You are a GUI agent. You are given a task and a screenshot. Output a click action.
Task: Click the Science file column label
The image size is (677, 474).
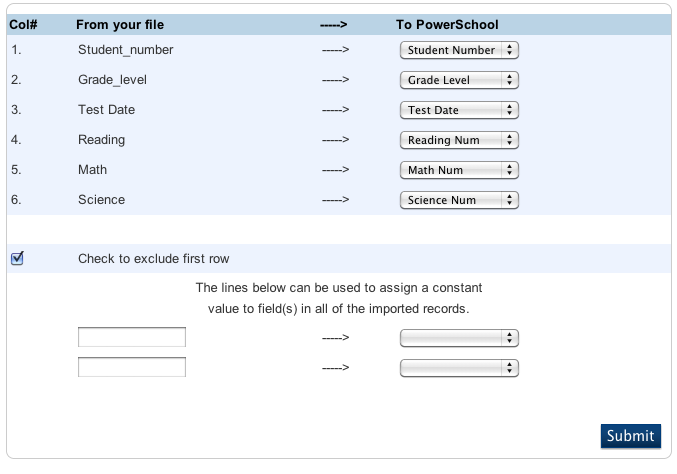click(101, 200)
